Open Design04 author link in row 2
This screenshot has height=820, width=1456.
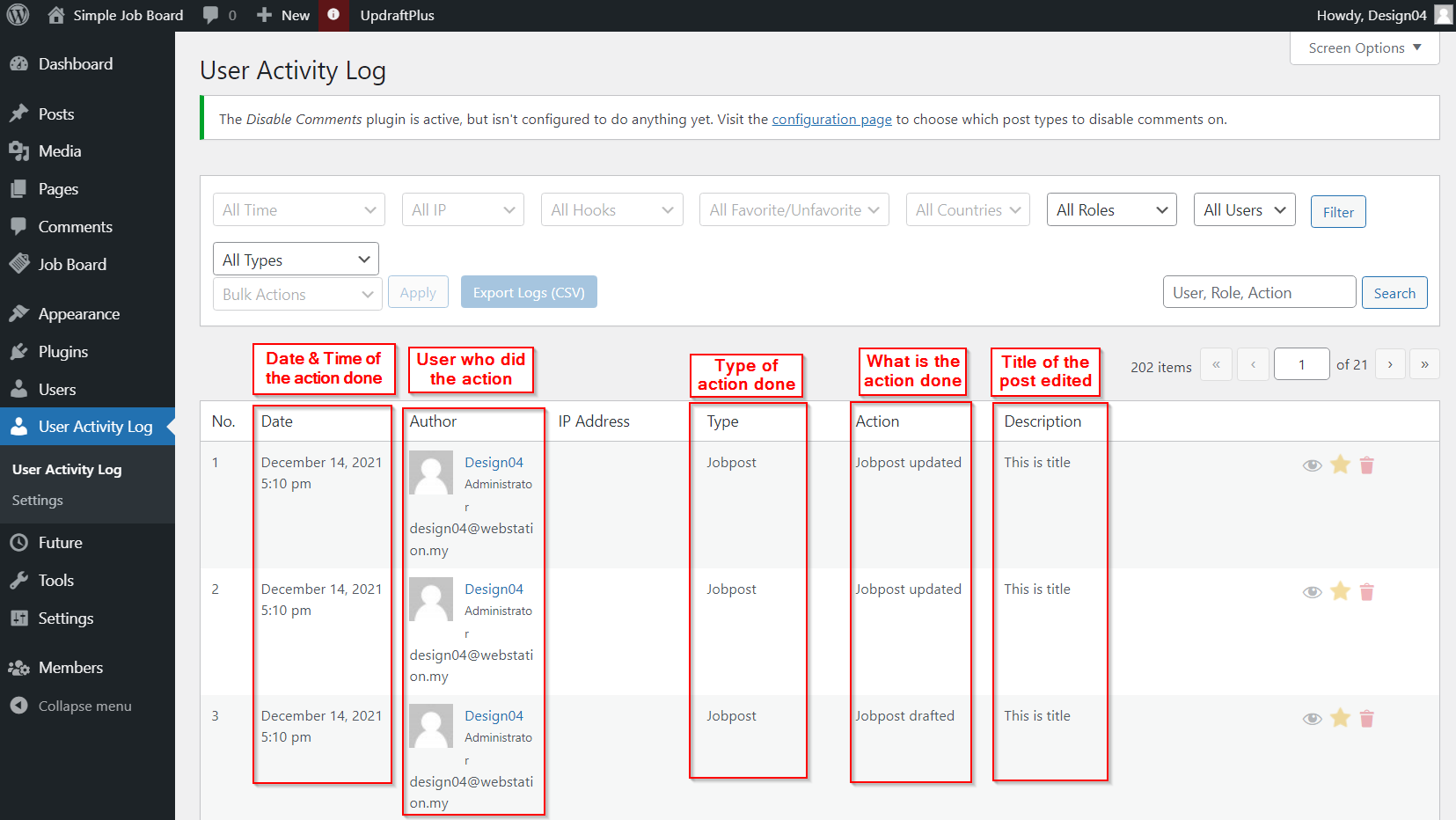click(494, 589)
